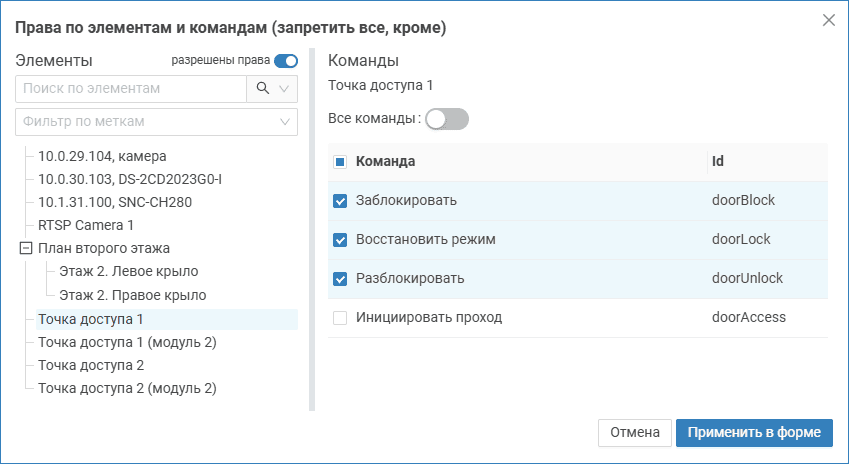
Task: Open the search options dropdown arrow
Action: (x=285, y=88)
